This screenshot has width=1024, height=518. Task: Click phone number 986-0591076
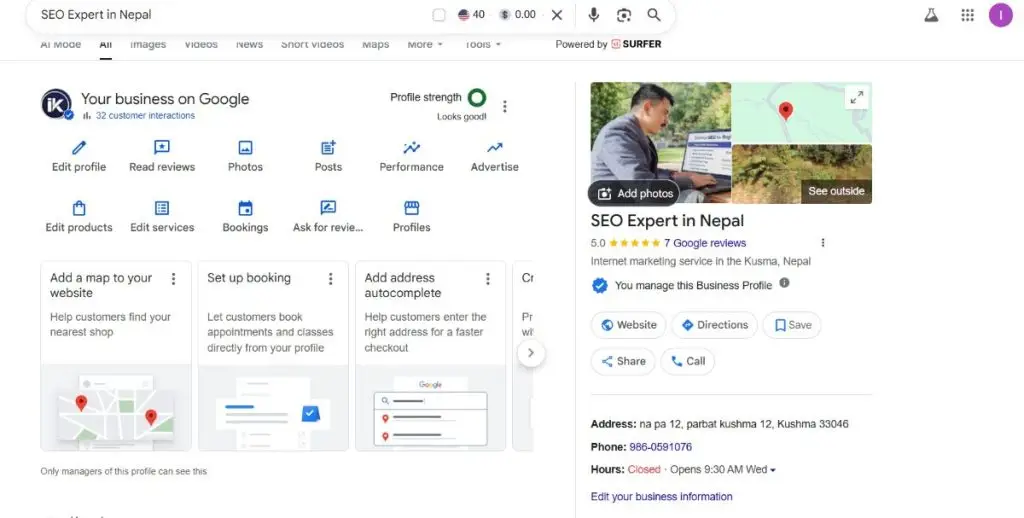[x=660, y=447]
